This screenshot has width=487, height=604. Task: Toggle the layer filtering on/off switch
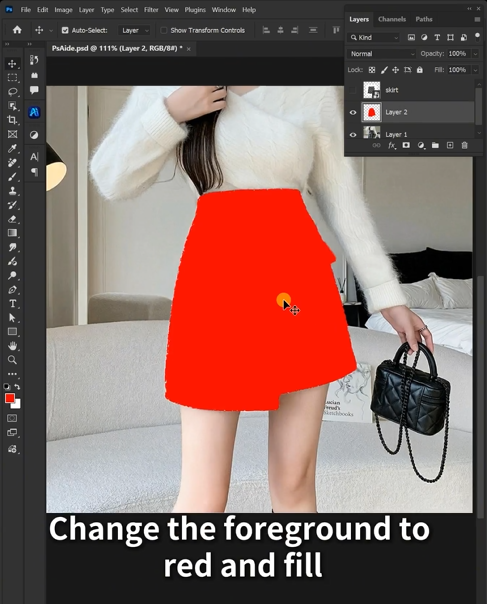(477, 37)
